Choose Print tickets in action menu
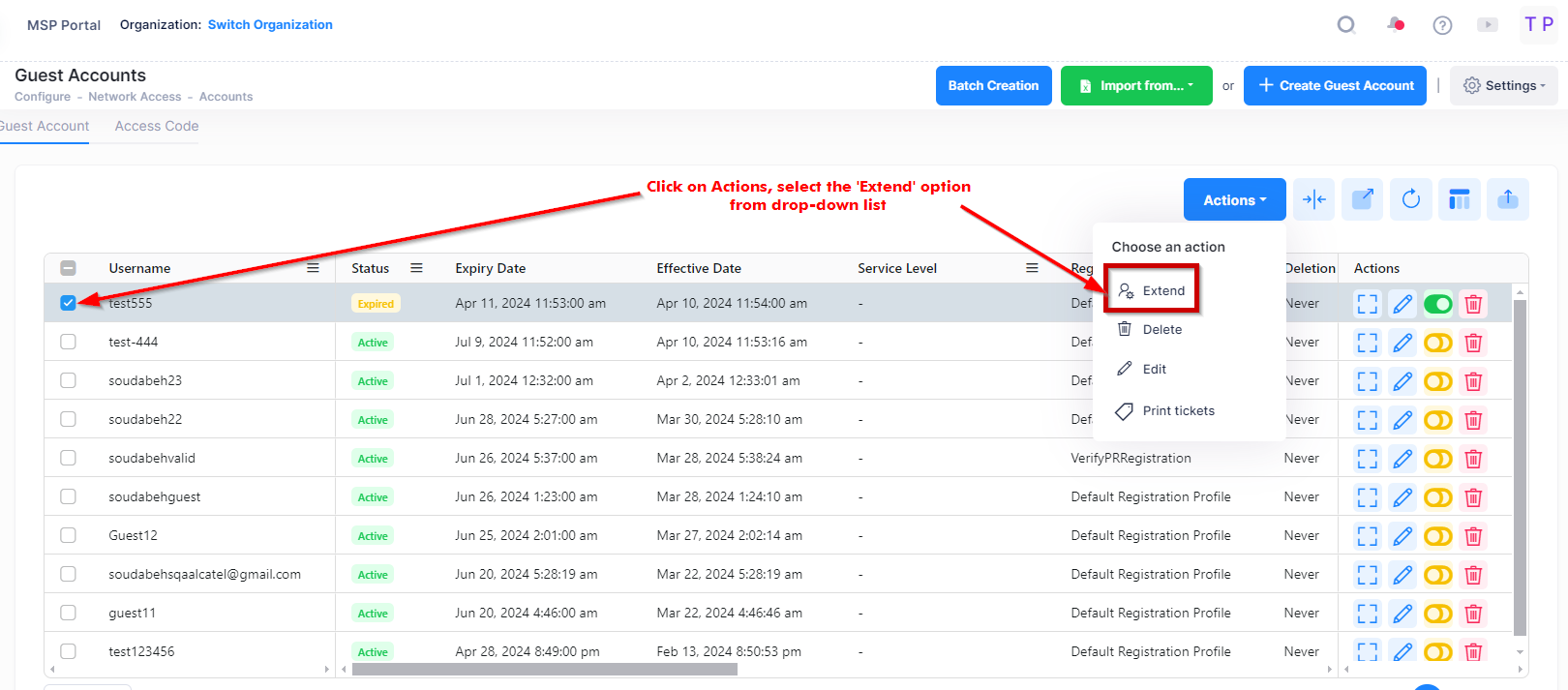1568x690 pixels. click(x=1178, y=411)
